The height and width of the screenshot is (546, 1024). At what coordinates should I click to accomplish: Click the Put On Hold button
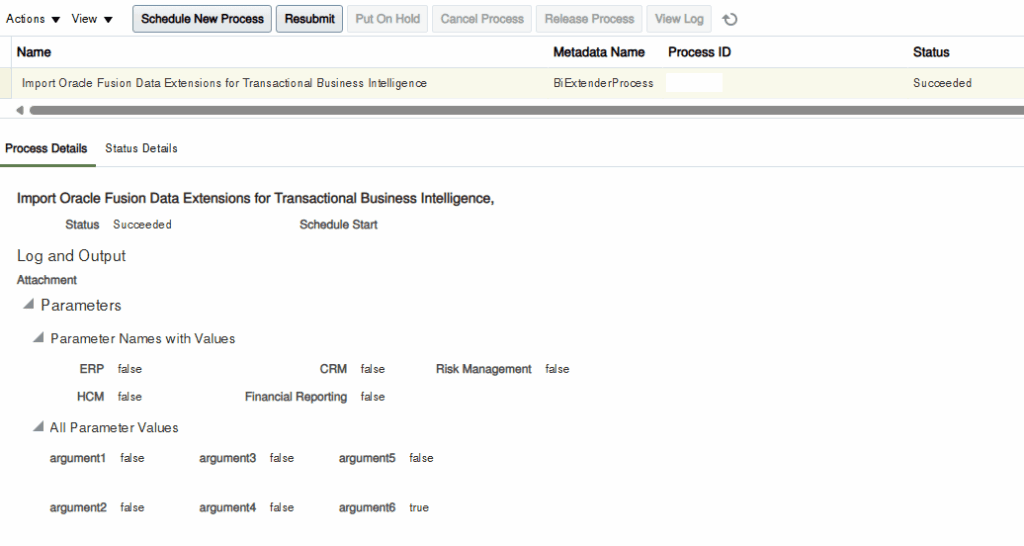click(388, 19)
